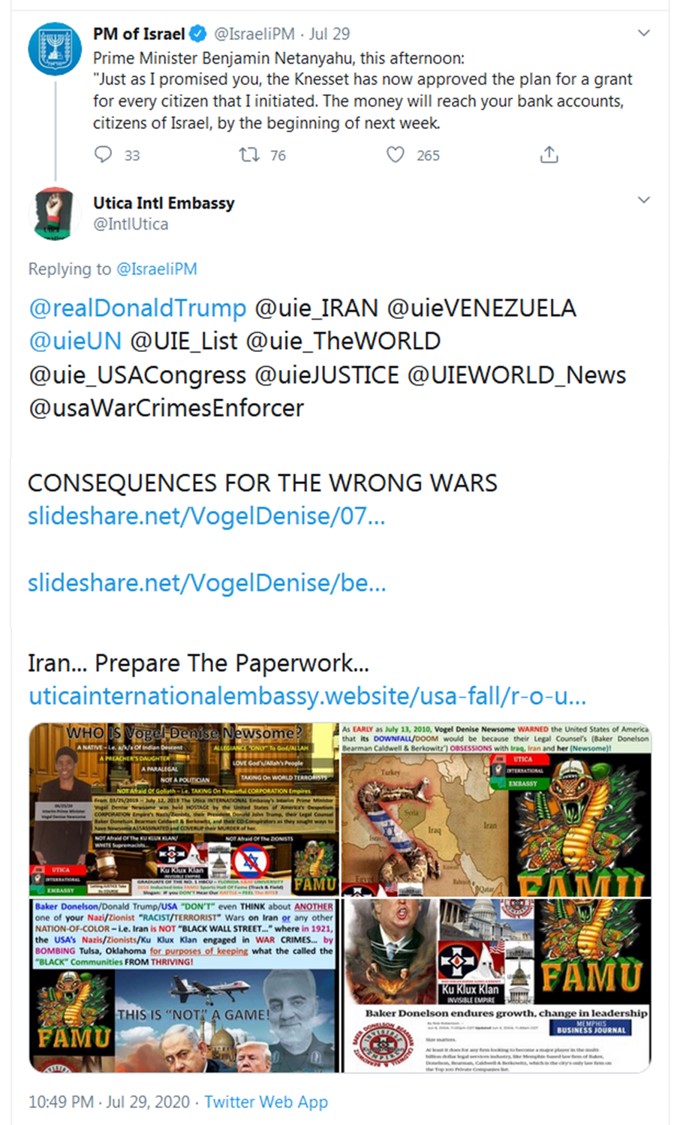
Task: Open the Baker Donelson article image
Action: click(x=496, y=986)
